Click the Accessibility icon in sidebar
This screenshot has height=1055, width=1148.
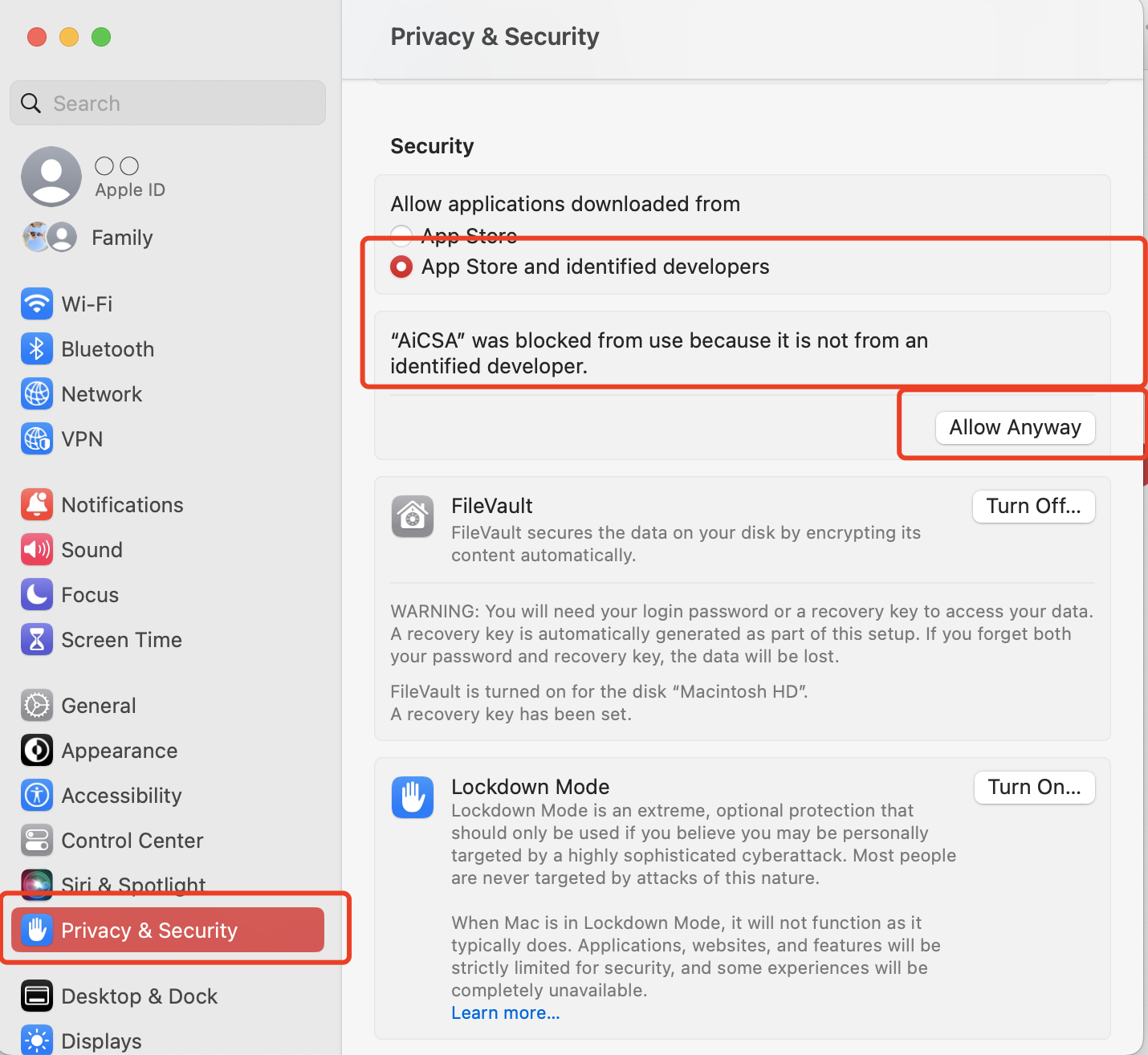coord(37,796)
